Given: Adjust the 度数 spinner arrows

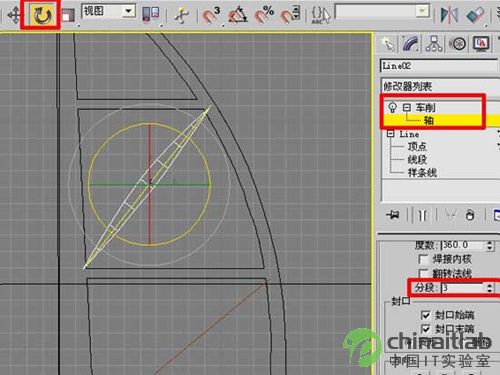Looking at the screenshot, I should [x=489, y=246].
